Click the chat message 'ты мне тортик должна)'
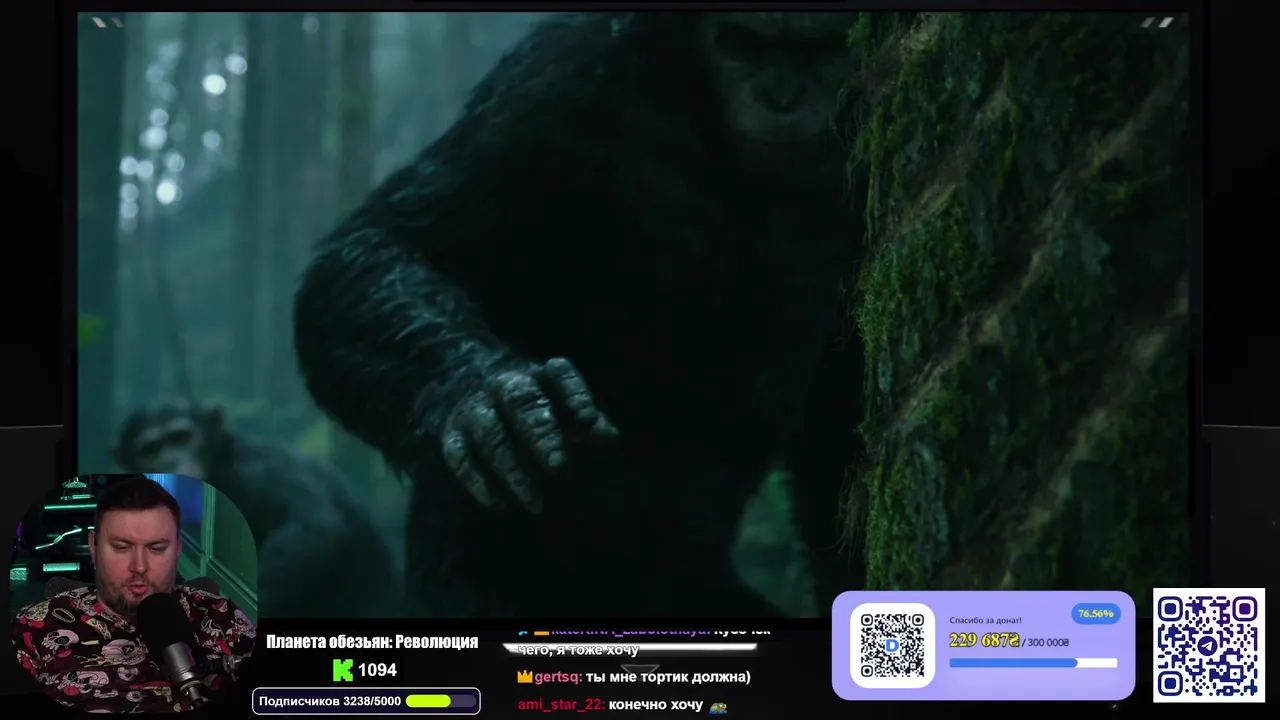The width and height of the screenshot is (1280, 720). pos(668,677)
